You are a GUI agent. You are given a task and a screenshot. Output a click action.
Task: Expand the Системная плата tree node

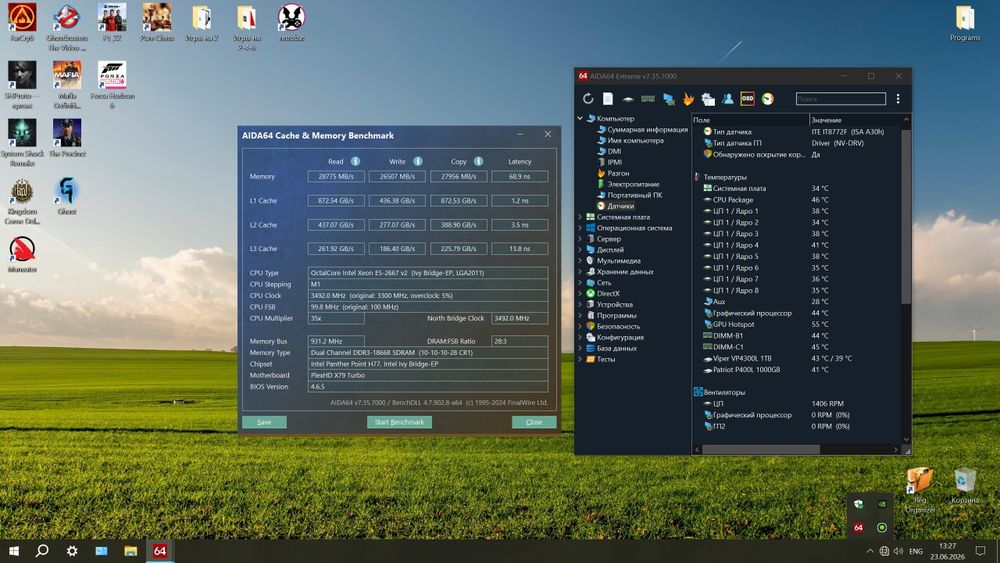pyautogui.click(x=580, y=217)
